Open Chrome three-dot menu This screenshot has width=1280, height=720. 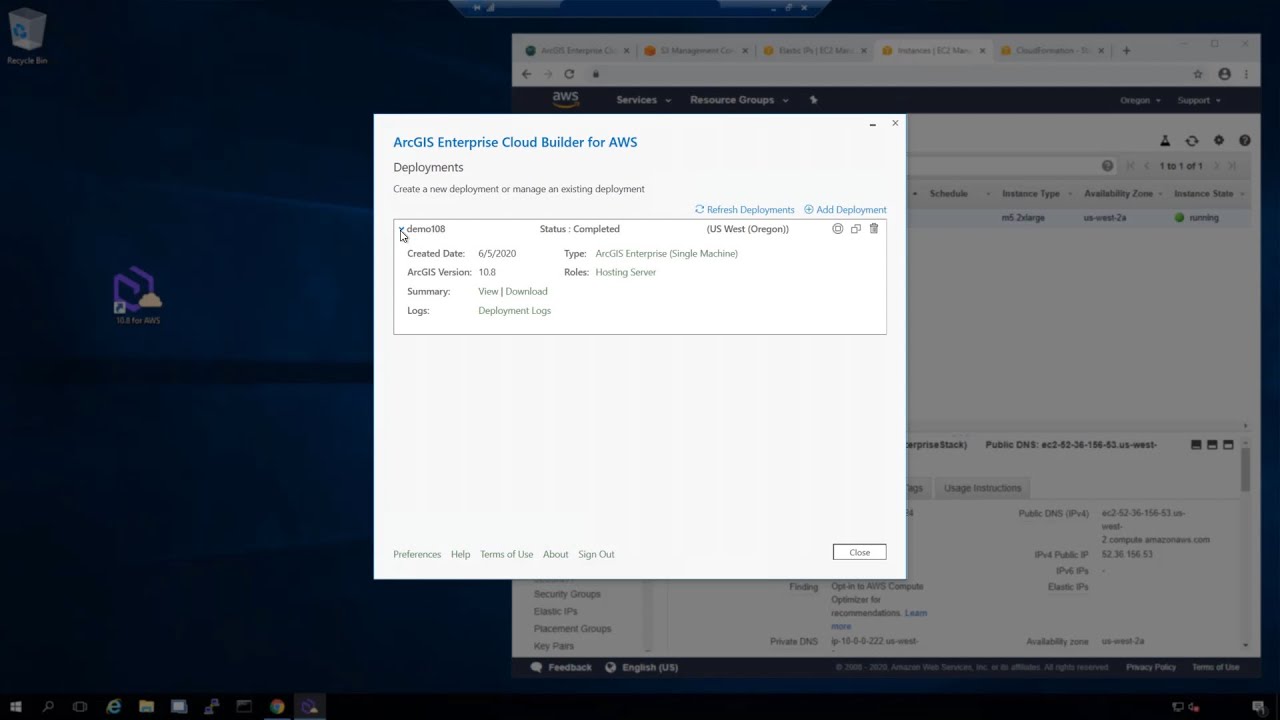click(1247, 74)
